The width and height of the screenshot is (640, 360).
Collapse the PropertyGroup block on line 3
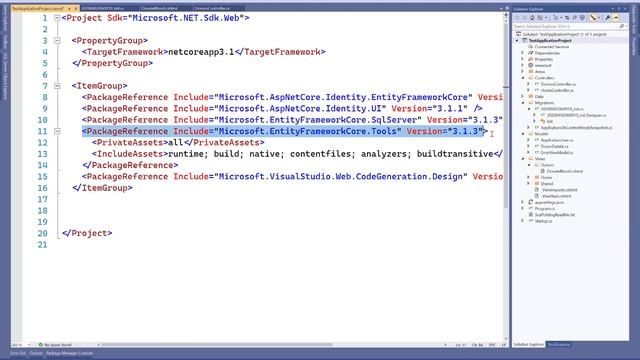click(x=57, y=40)
